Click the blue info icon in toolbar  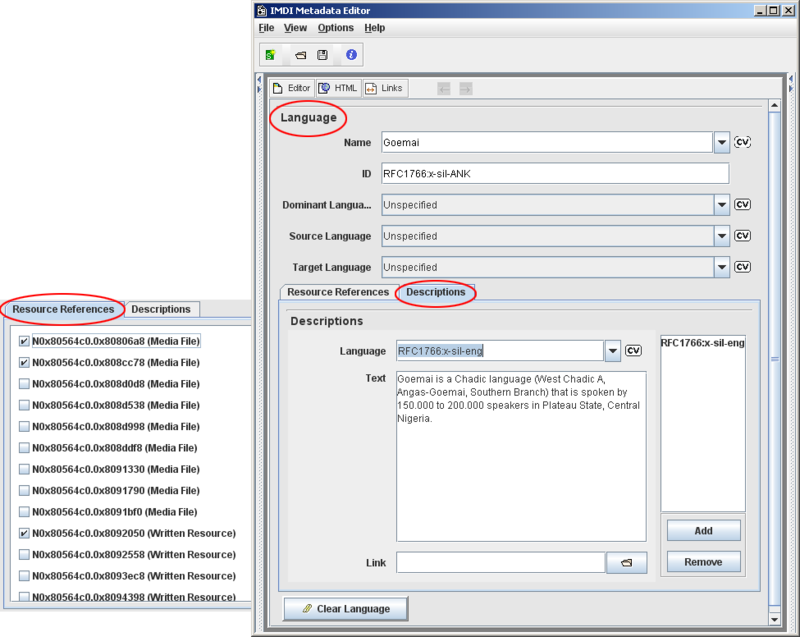coord(351,55)
